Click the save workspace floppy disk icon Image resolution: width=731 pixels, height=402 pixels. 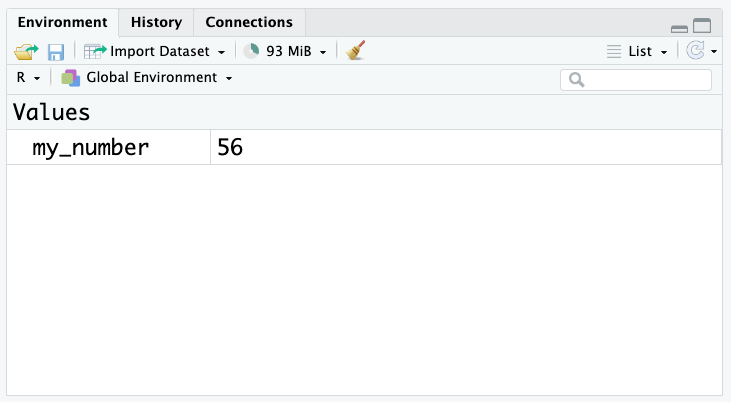(x=55, y=52)
